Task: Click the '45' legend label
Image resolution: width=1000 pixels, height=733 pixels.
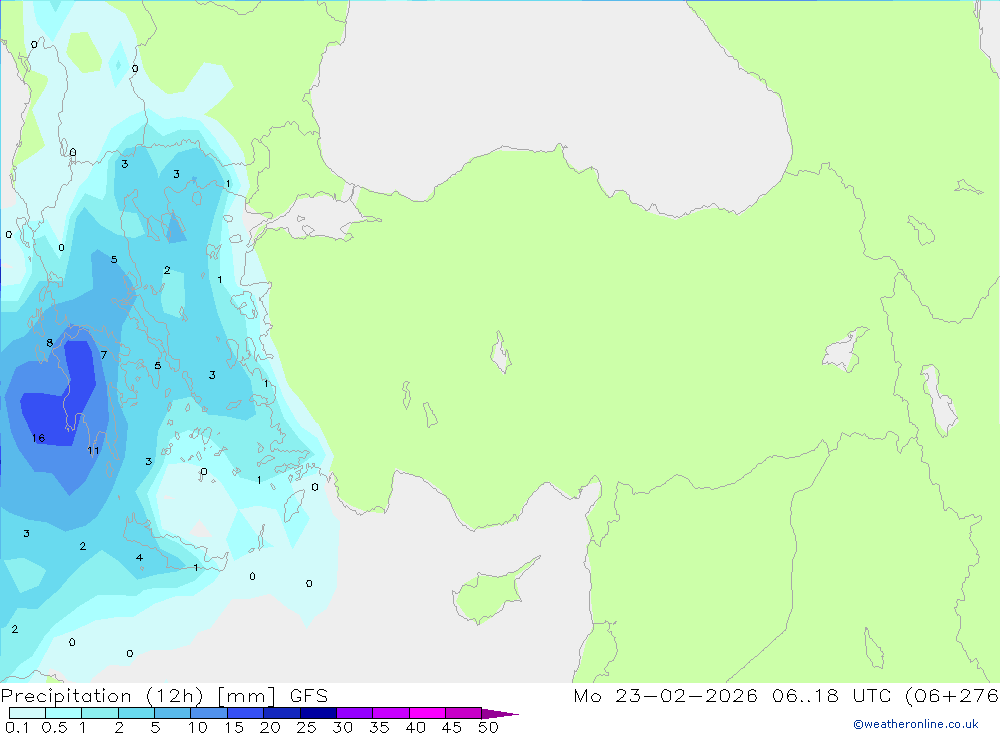Action: point(452,727)
